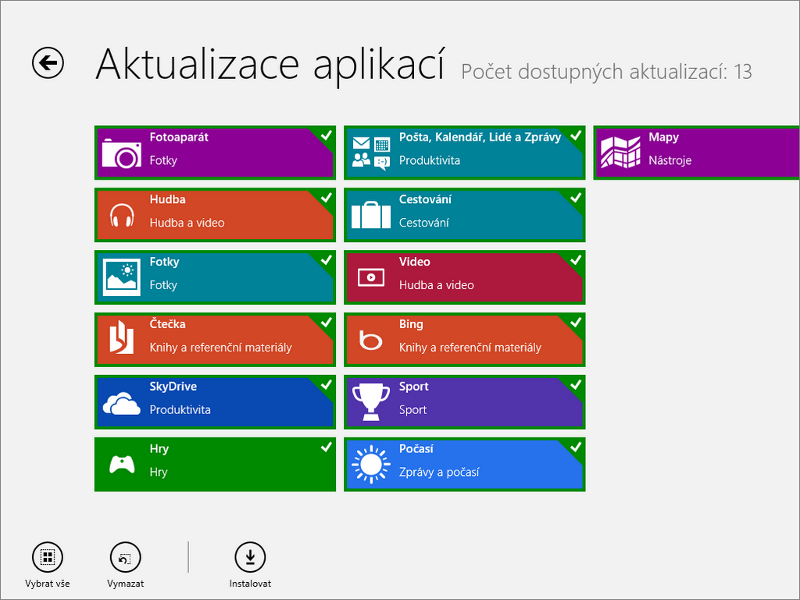The image size is (800, 600).
Task: Click the Hry game controller icon
Action: click(x=122, y=465)
